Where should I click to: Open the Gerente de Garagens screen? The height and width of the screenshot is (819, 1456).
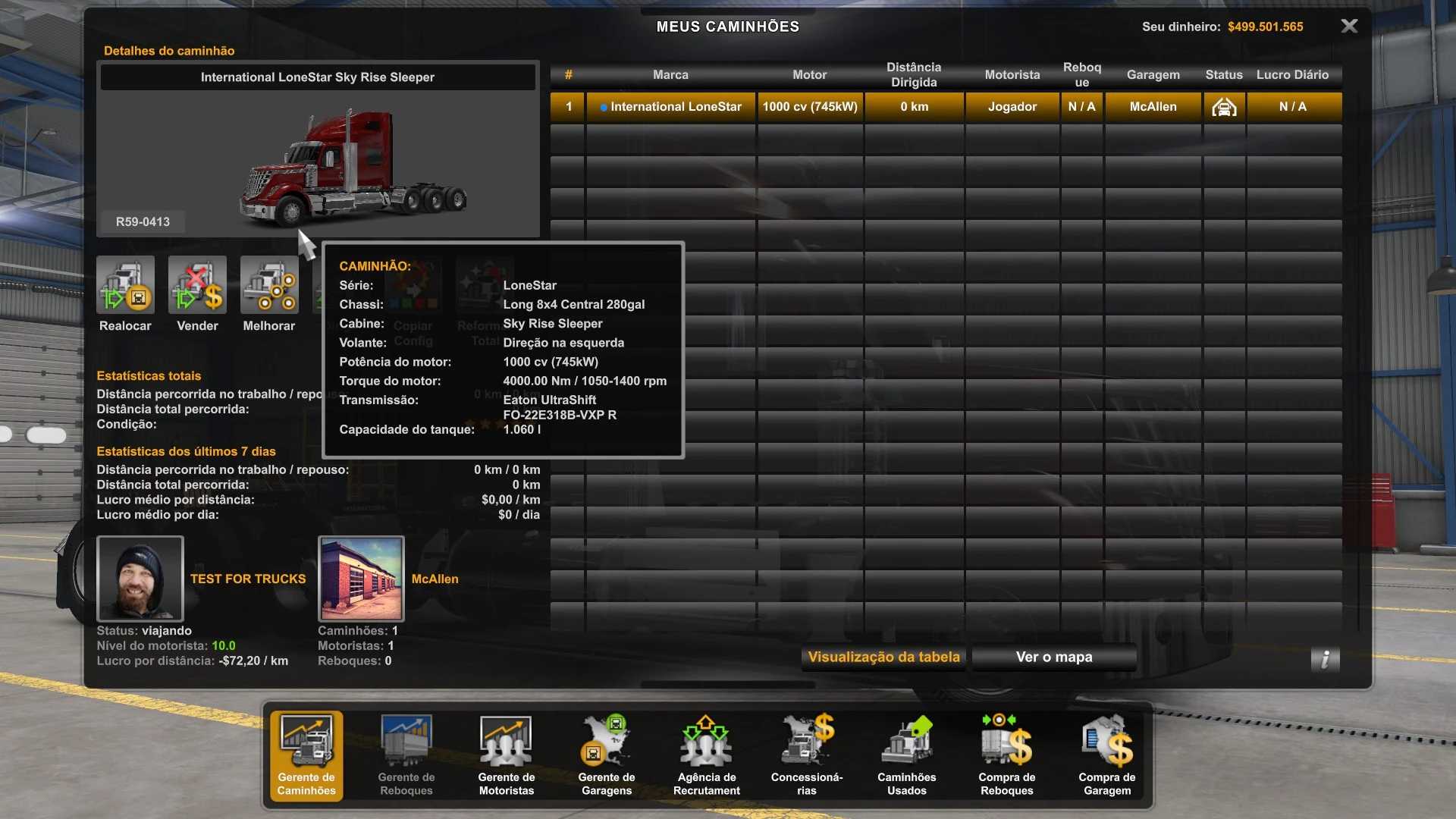[606, 755]
